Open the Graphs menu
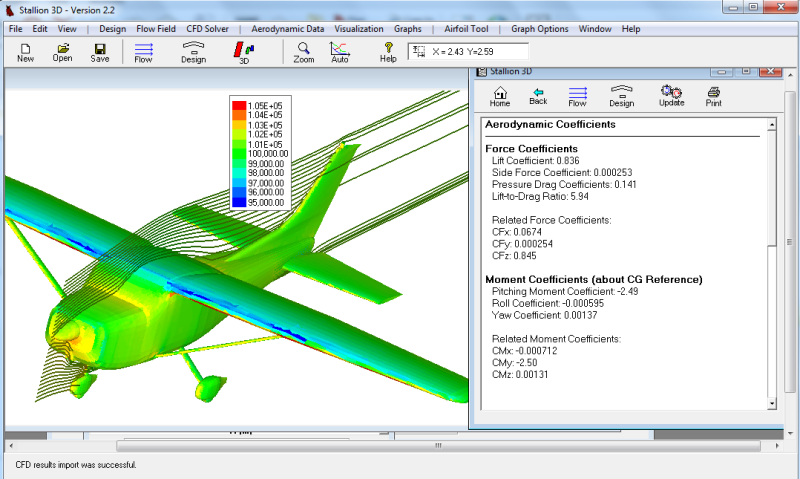The image size is (800, 479). click(x=408, y=29)
